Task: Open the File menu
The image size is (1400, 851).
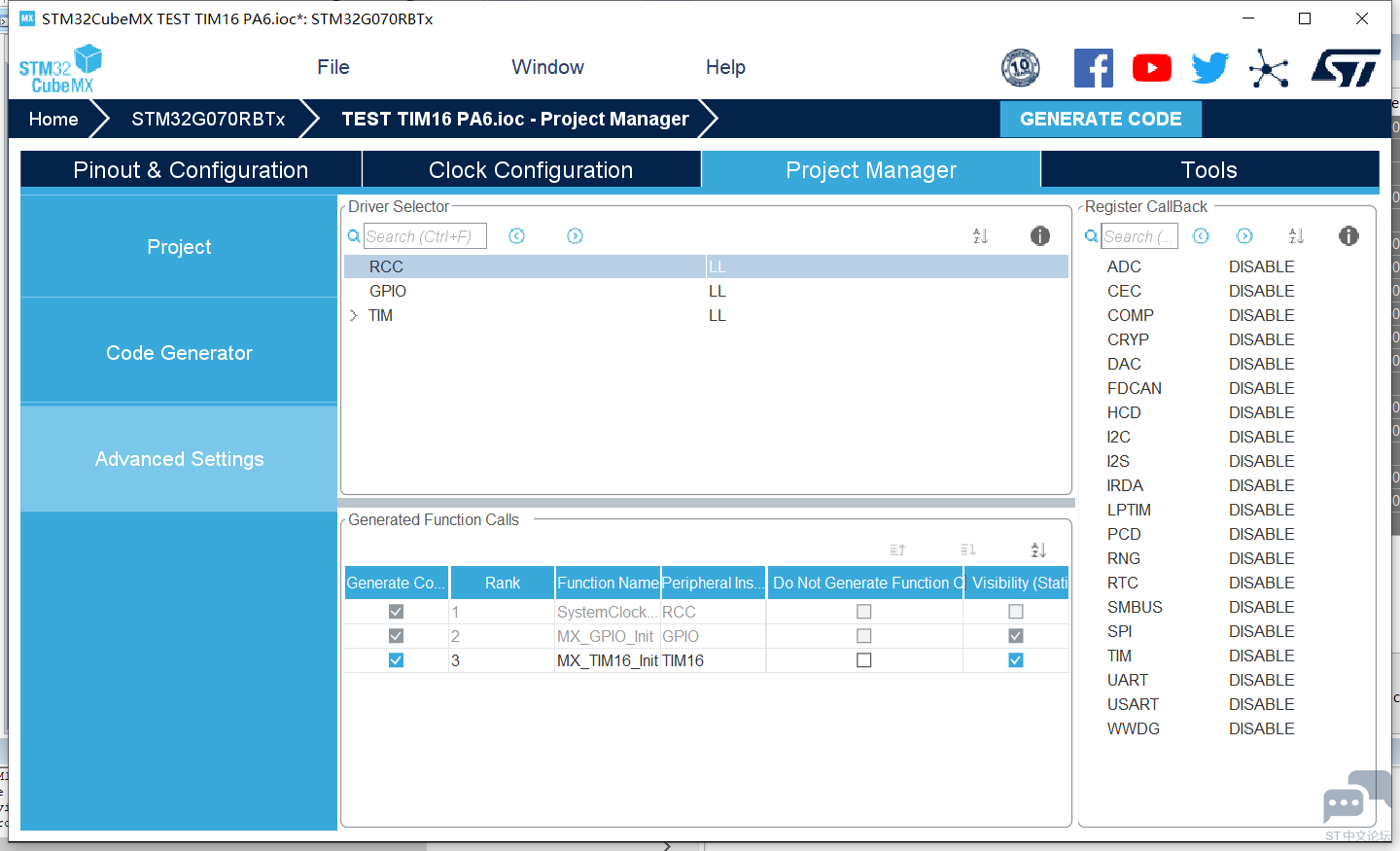Action: tap(333, 67)
